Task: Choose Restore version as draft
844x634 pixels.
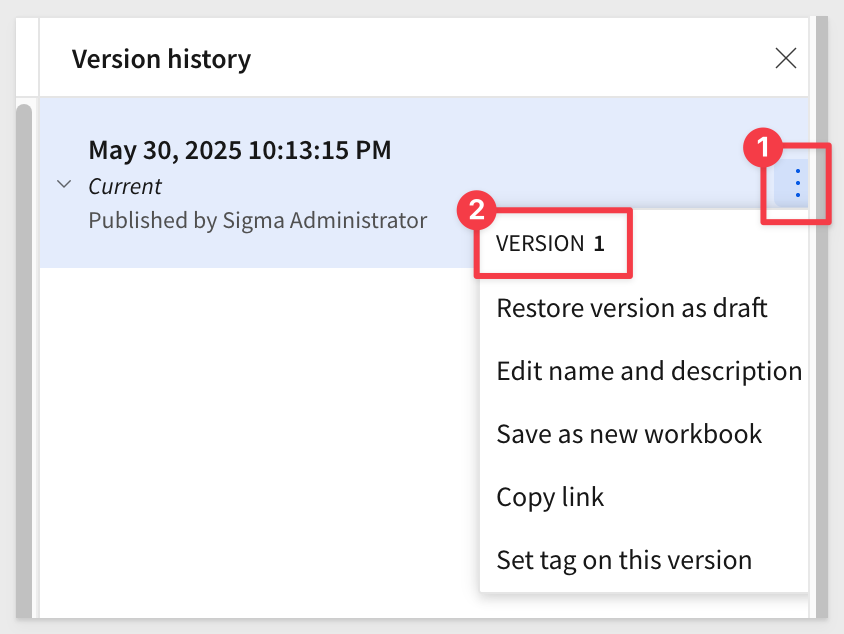Action: [631, 308]
